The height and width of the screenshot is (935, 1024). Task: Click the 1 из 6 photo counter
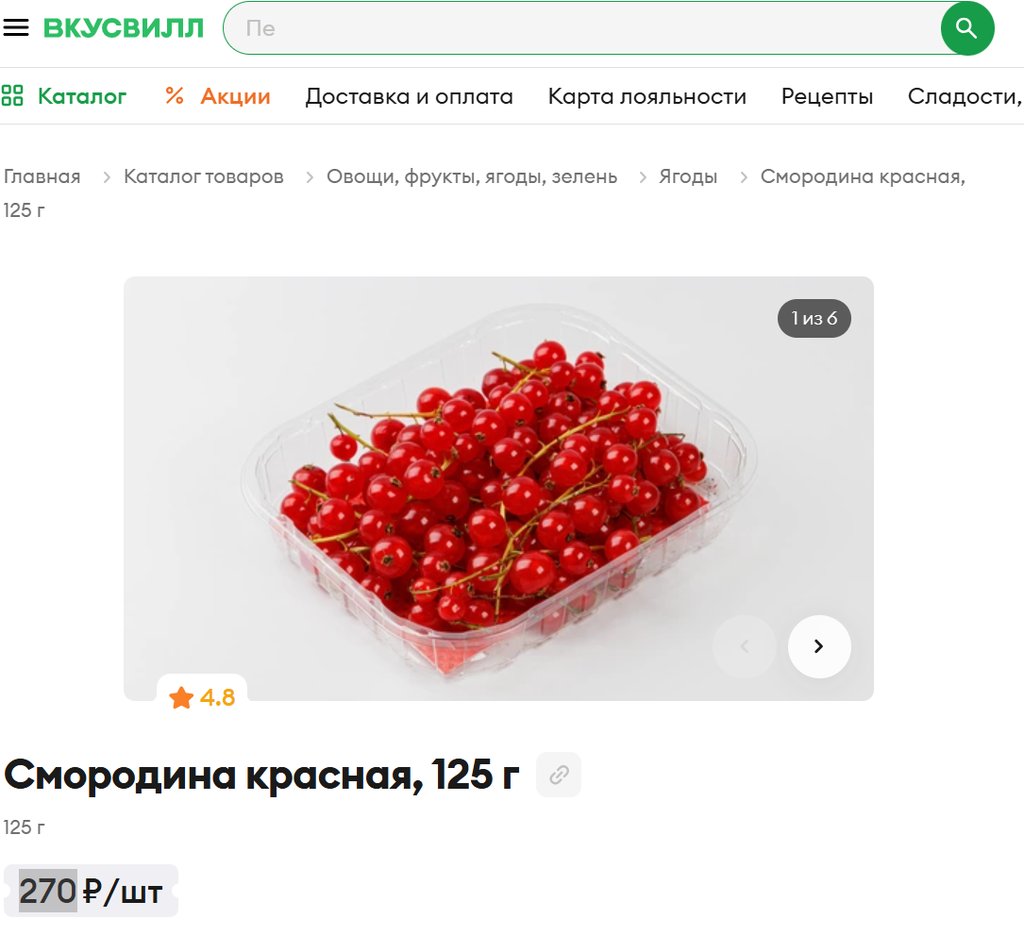pos(814,318)
